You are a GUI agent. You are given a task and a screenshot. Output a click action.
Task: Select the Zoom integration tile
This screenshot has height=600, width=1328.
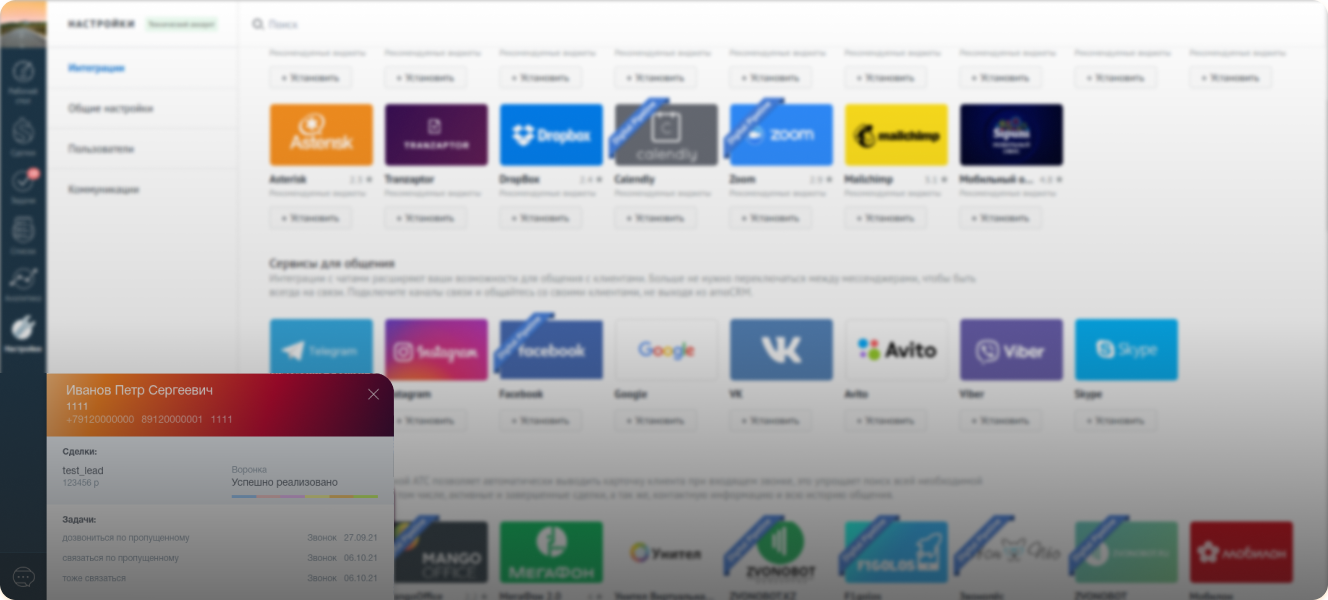[781, 135]
